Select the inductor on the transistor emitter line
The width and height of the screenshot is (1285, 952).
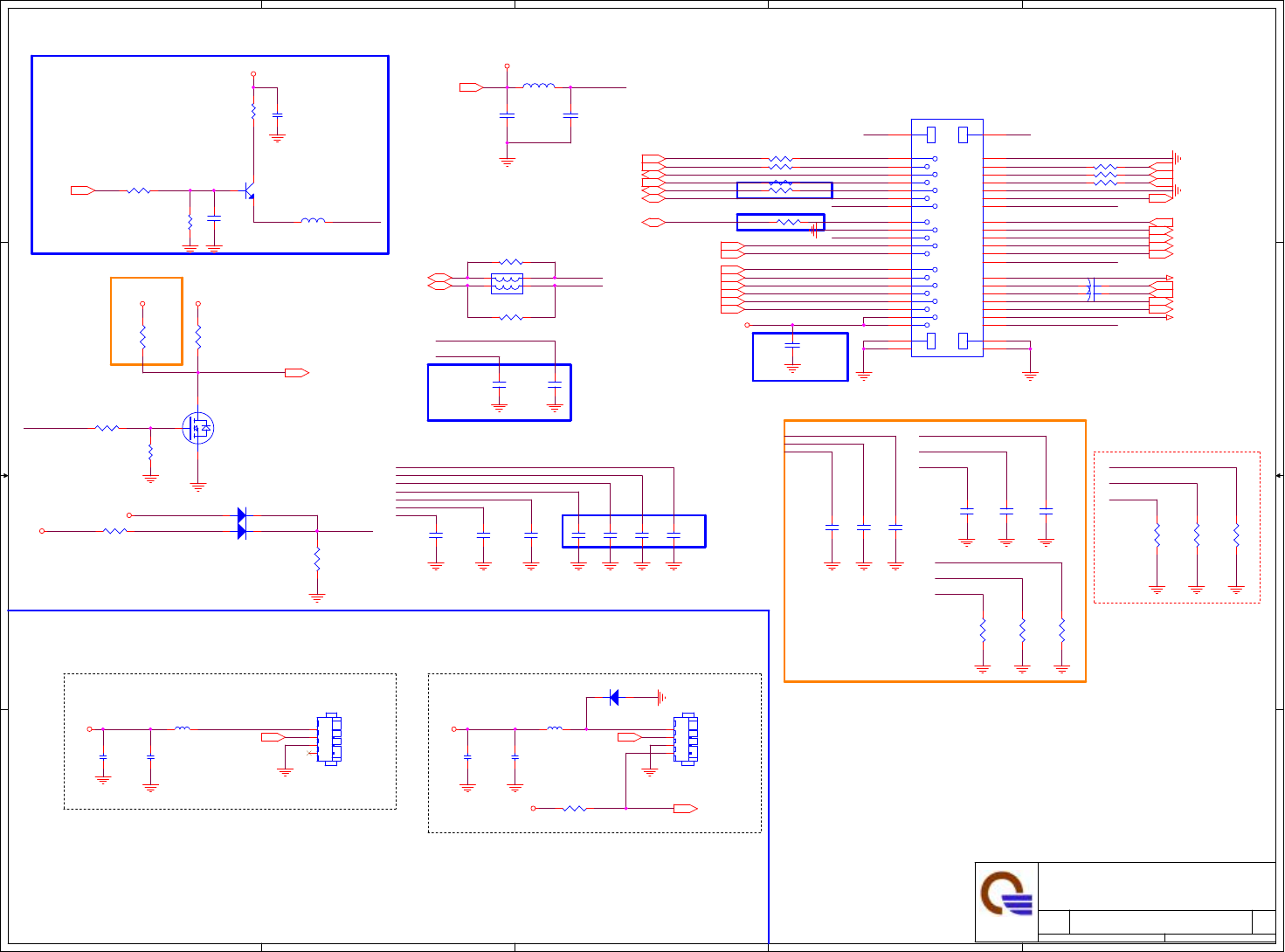tap(313, 221)
